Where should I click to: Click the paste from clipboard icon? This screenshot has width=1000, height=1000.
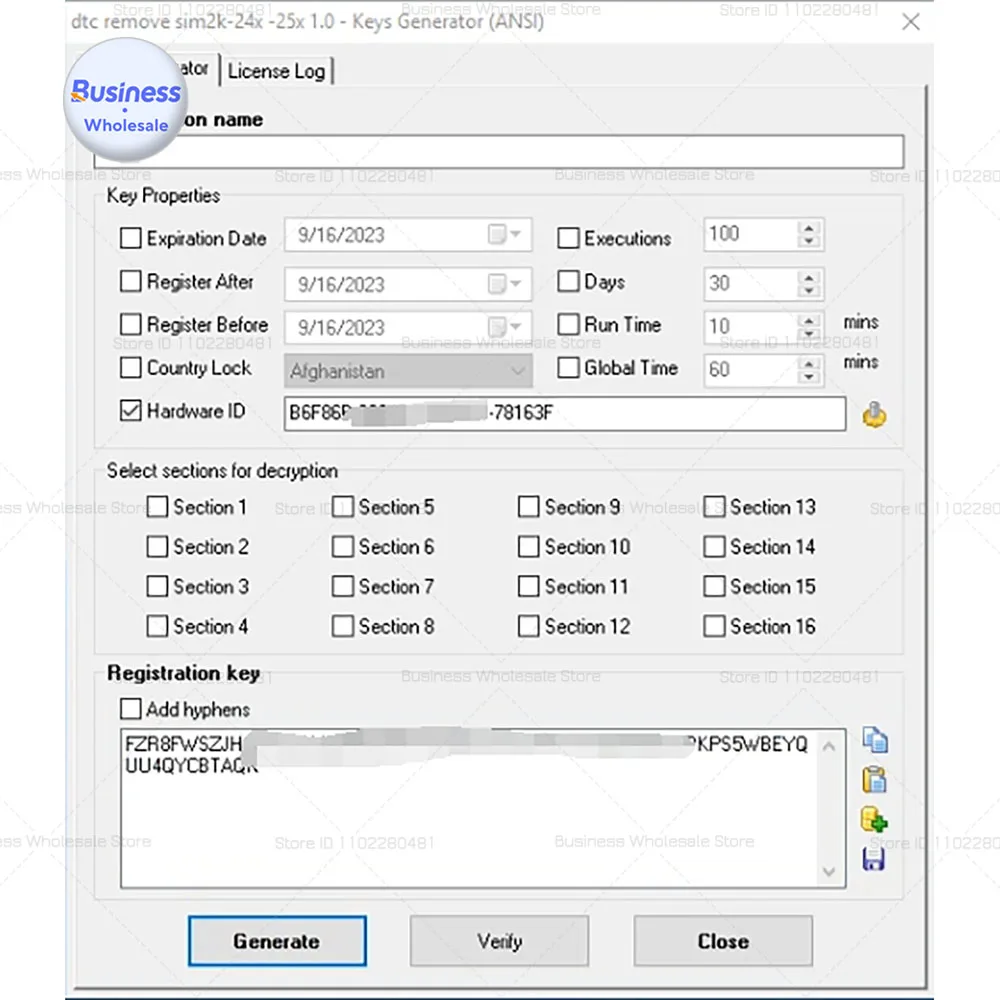coord(875,779)
